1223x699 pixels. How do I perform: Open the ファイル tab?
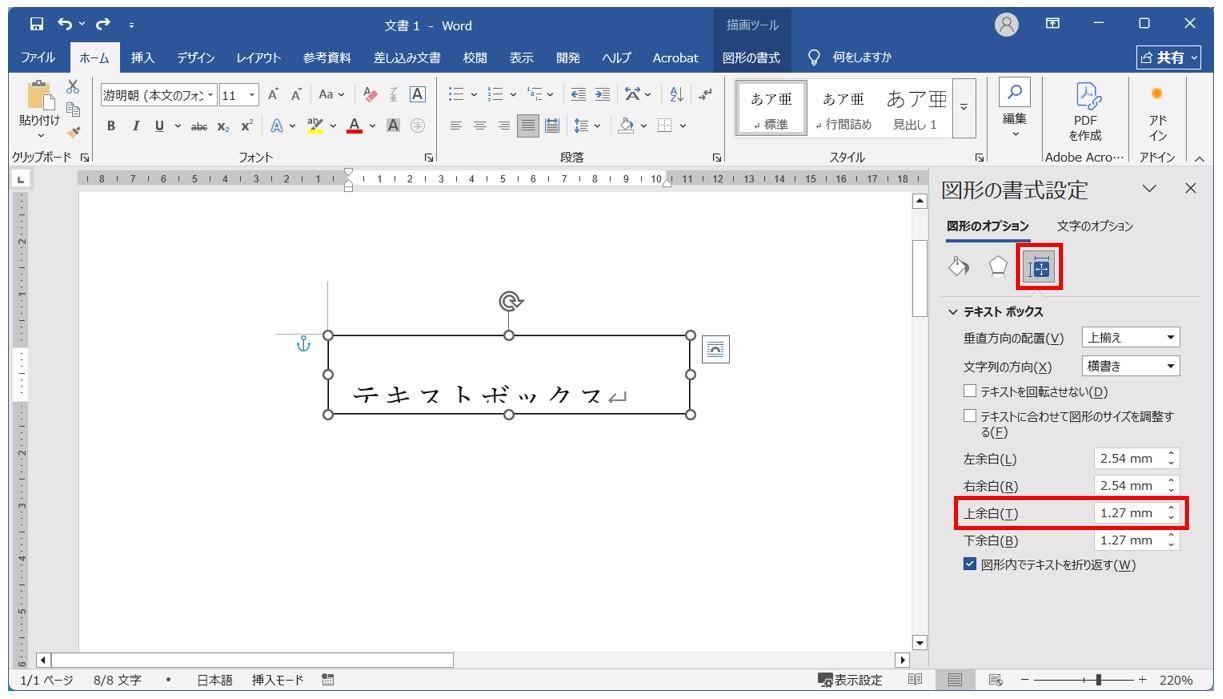(x=38, y=58)
